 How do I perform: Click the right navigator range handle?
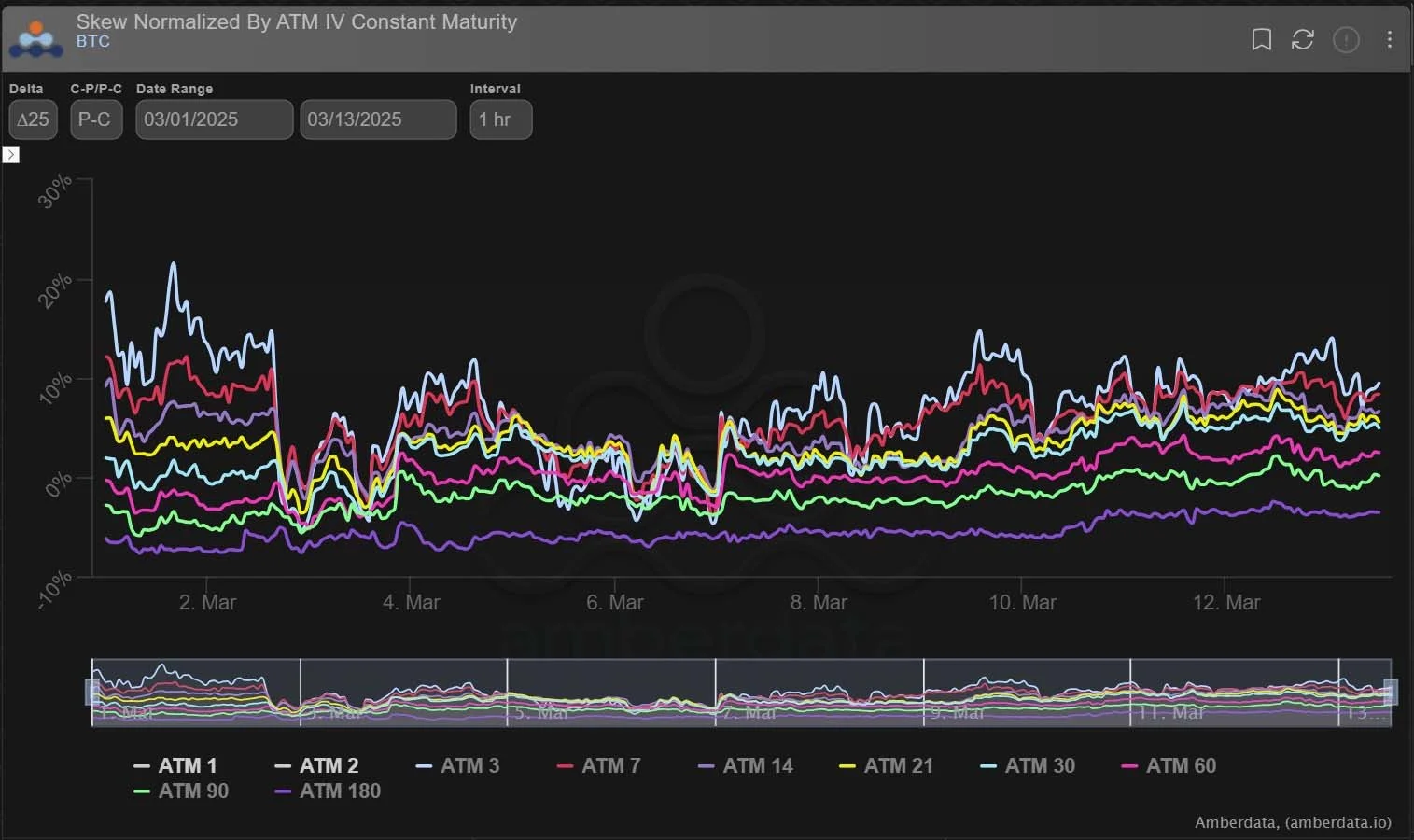pos(1391,692)
